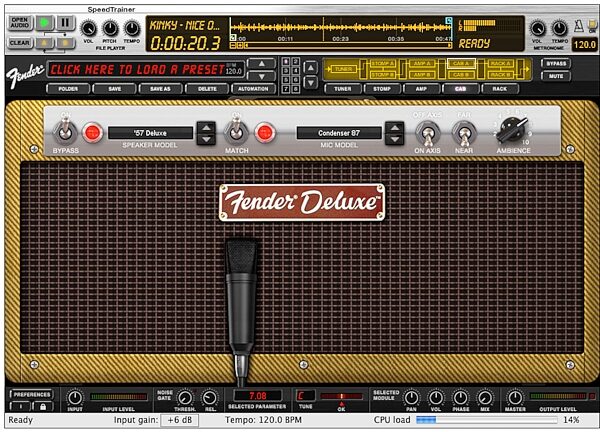Adjust the INPUT level knob
The width and height of the screenshot is (600, 432).
coord(75,398)
